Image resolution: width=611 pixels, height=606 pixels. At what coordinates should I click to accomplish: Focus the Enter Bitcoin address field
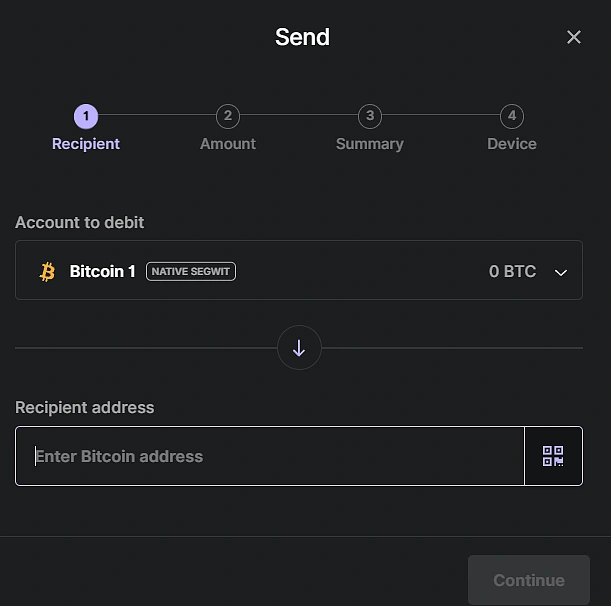(x=270, y=456)
